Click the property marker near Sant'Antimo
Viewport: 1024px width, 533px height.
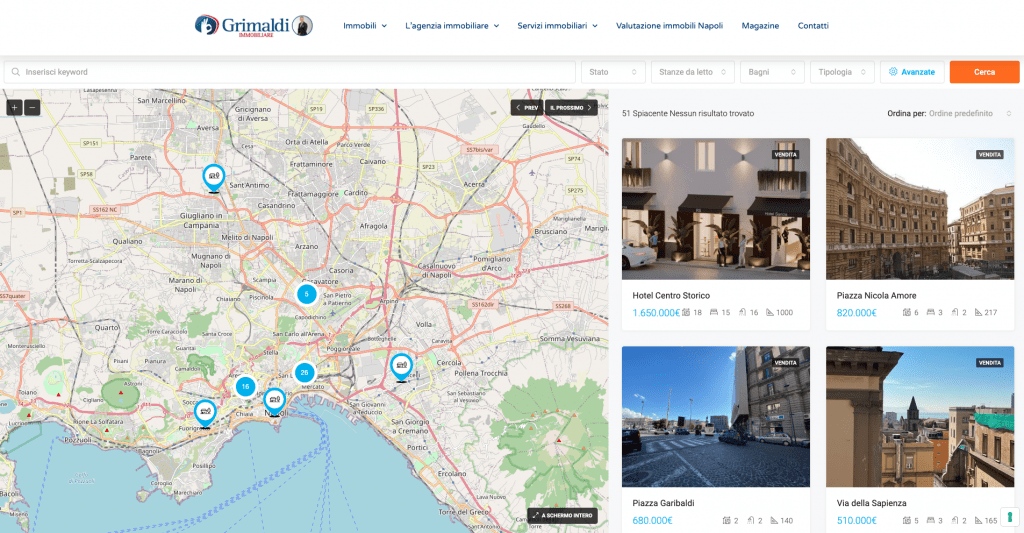pyautogui.click(x=214, y=178)
